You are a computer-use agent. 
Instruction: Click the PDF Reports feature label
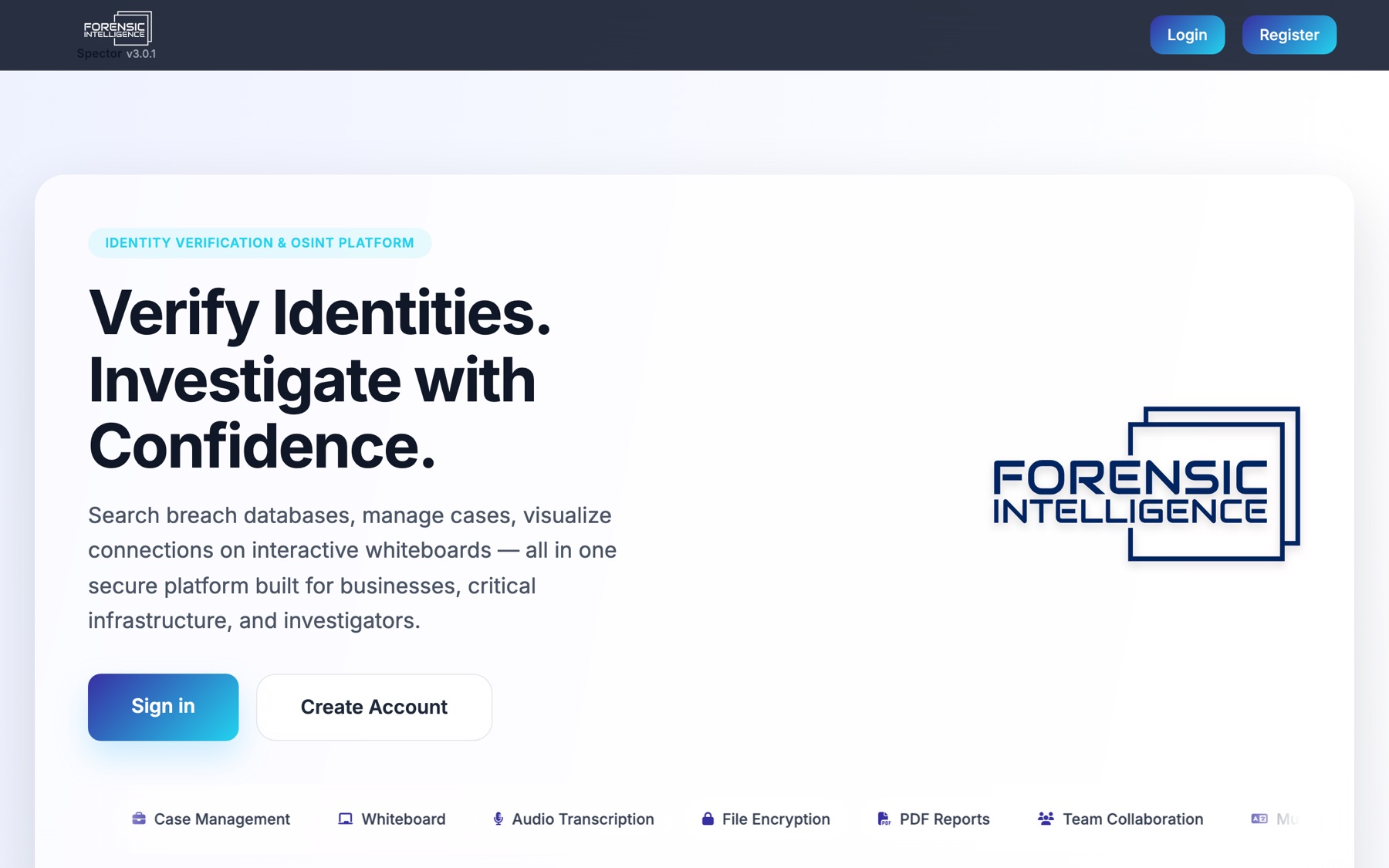tap(945, 819)
